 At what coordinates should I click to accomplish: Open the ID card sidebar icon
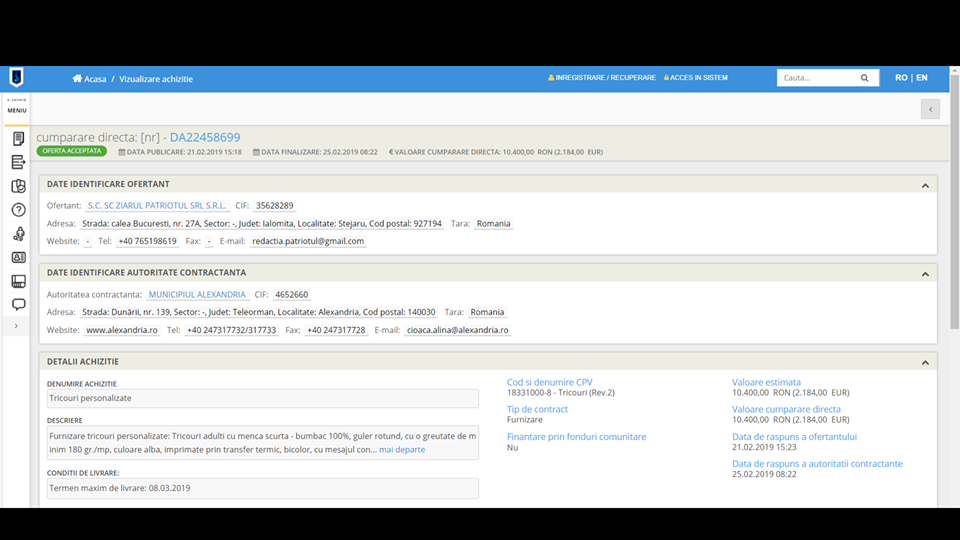[x=18, y=257]
